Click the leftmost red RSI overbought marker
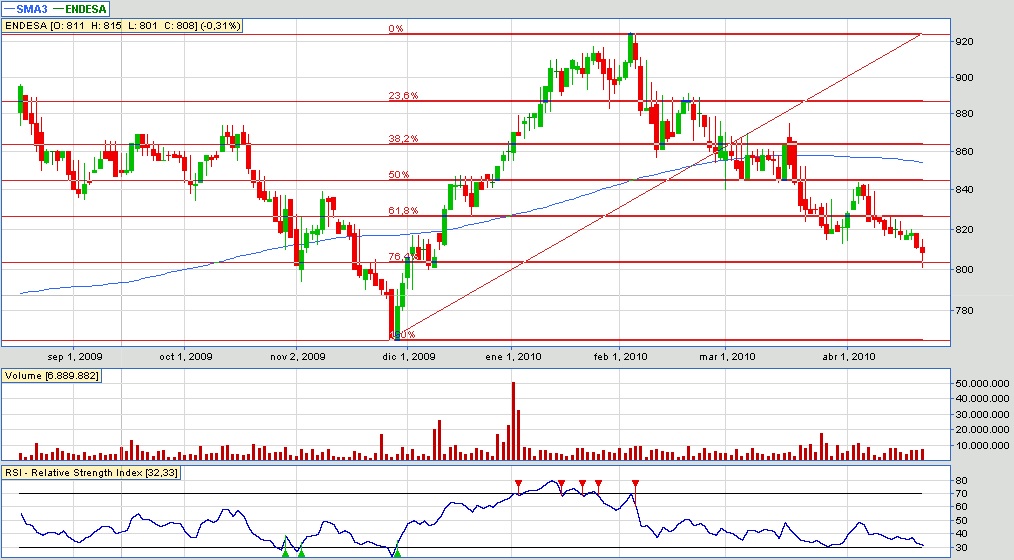The width and height of the screenshot is (1014, 560). coord(518,484)
